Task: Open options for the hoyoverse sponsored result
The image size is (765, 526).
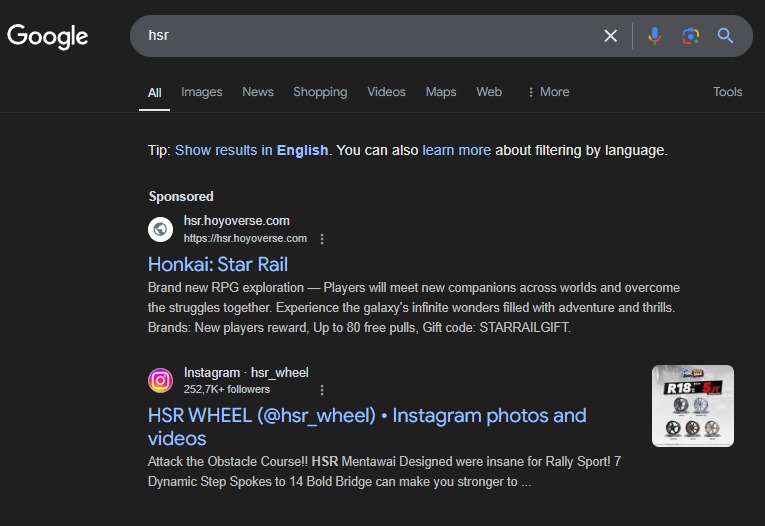Action: pyautogui.click(x=322, y=239)
